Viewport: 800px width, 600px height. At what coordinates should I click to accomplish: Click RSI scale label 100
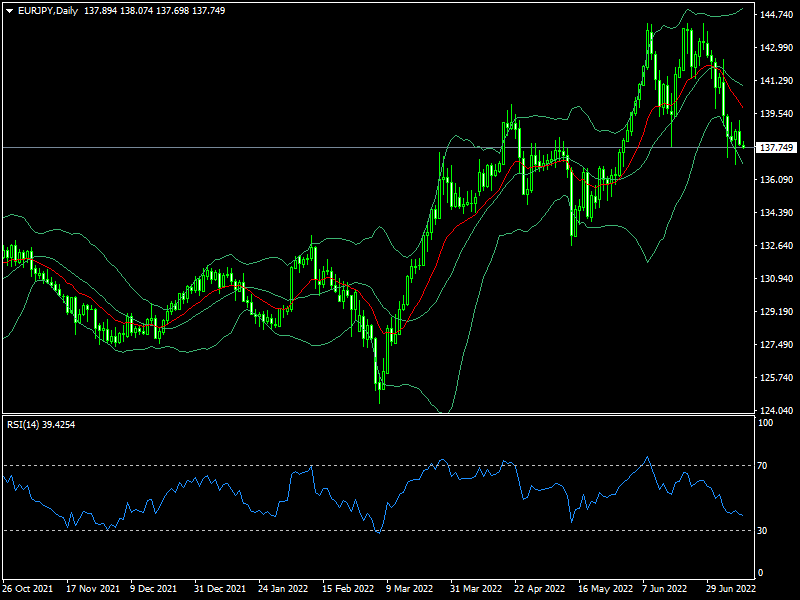(x=765, y=422)
